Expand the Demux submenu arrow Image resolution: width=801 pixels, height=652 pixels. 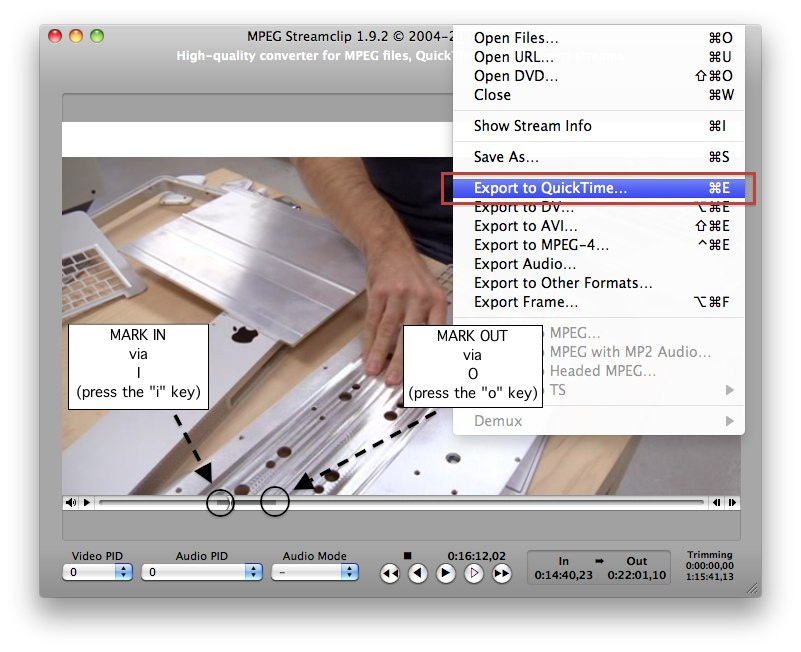[x=730, y=421]
